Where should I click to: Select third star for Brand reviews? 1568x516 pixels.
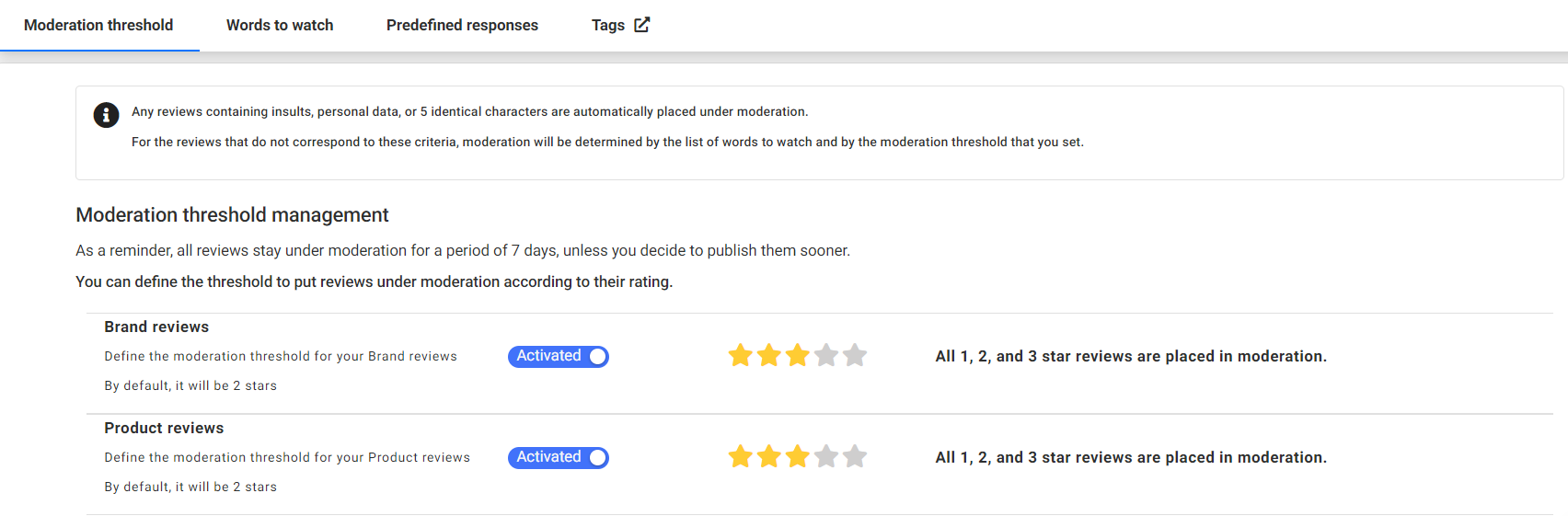point(798,356)
